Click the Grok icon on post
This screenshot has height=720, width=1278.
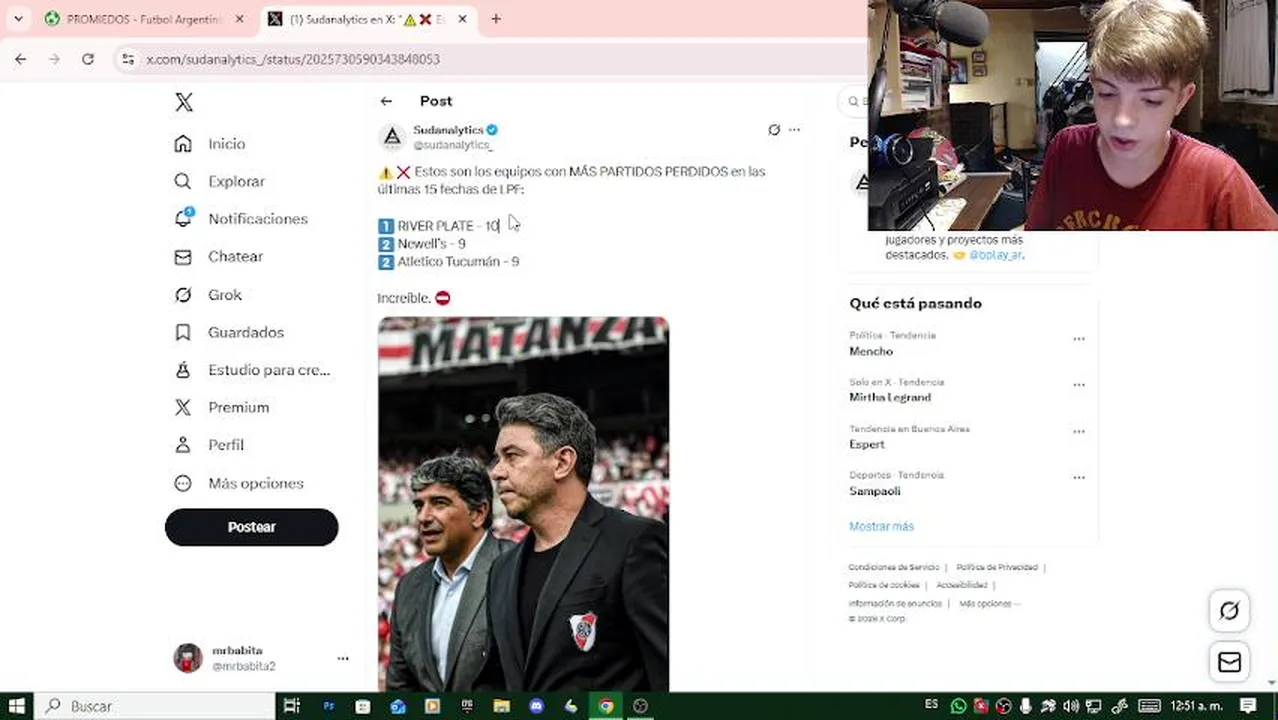(x=774, y=130)
